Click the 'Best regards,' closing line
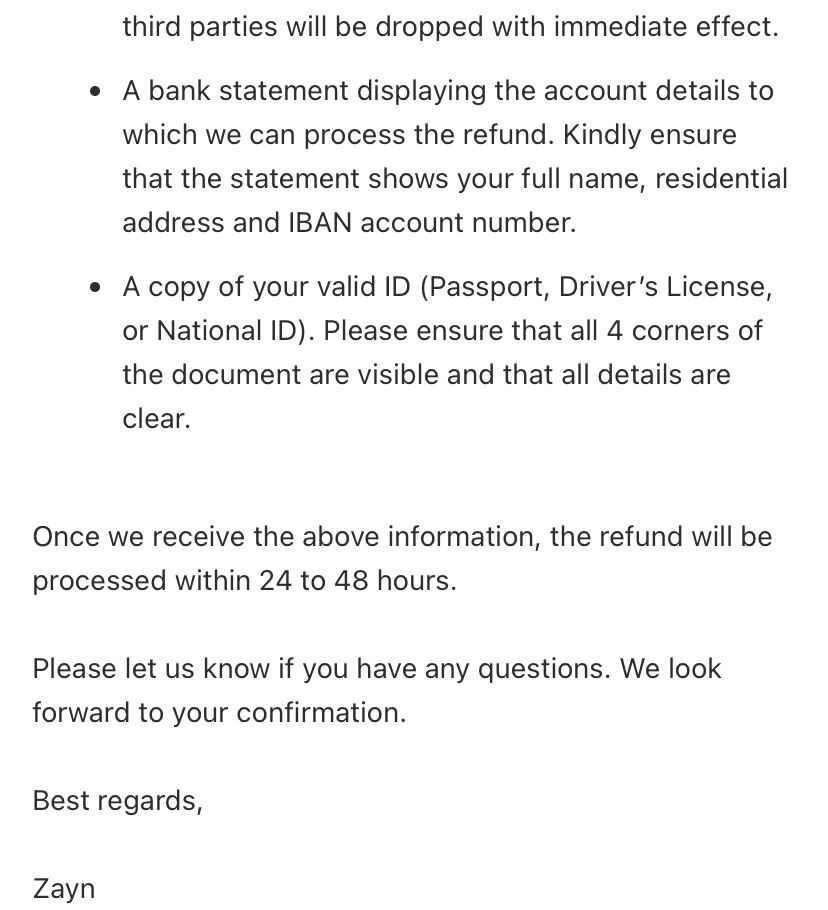Viewport: 828px width, 910px height. coord(117,800)
